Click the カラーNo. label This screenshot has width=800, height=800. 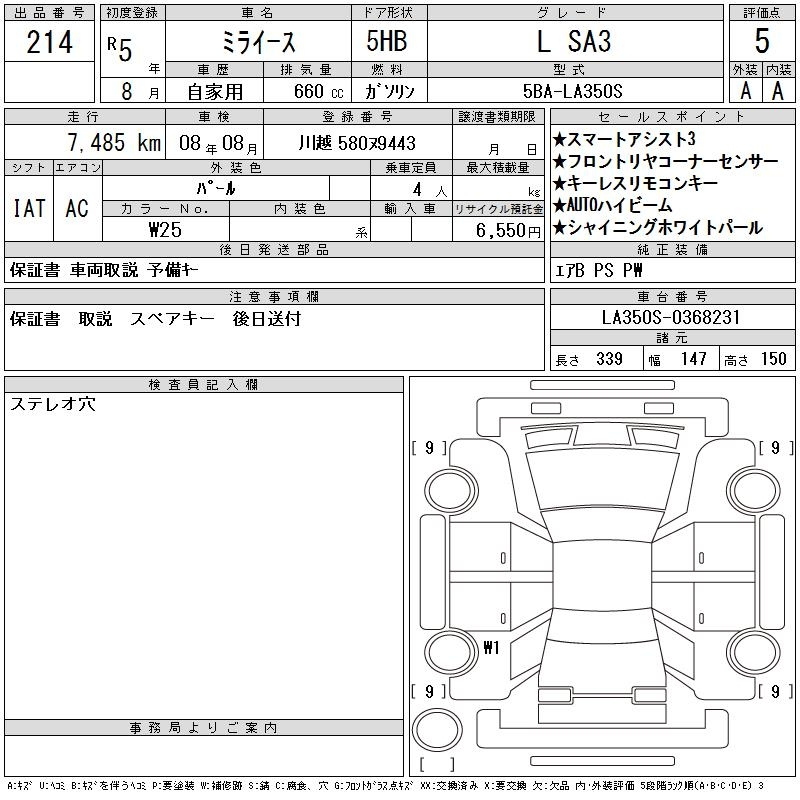pos(165,209)
